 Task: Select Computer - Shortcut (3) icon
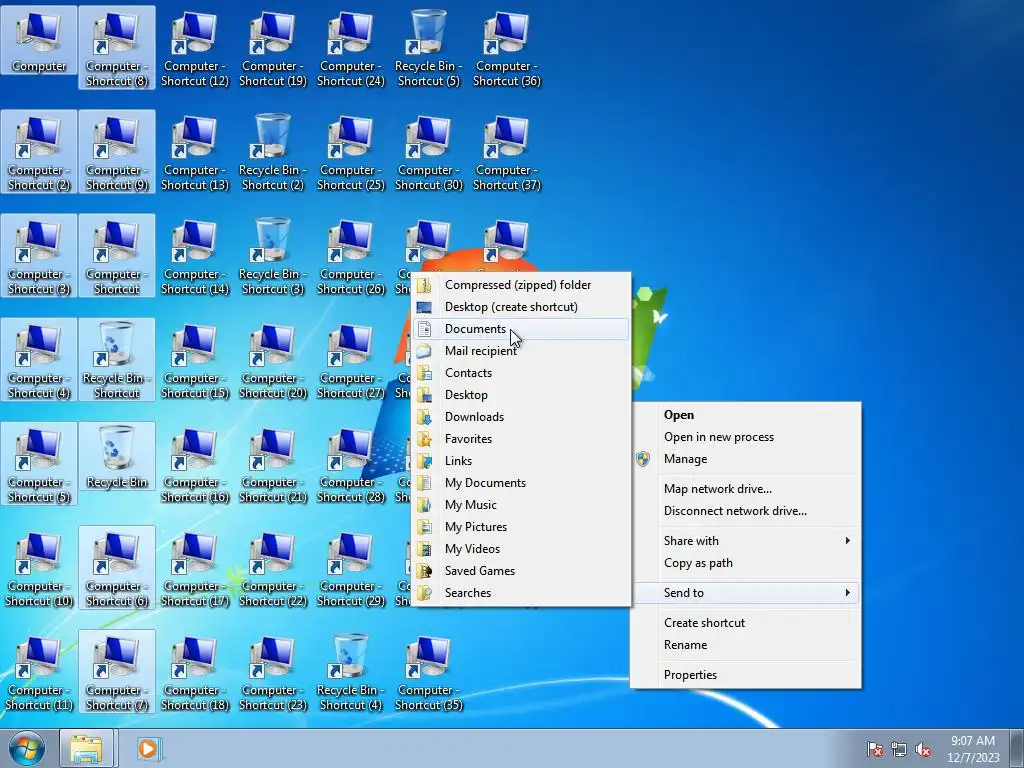click(39, 255)
